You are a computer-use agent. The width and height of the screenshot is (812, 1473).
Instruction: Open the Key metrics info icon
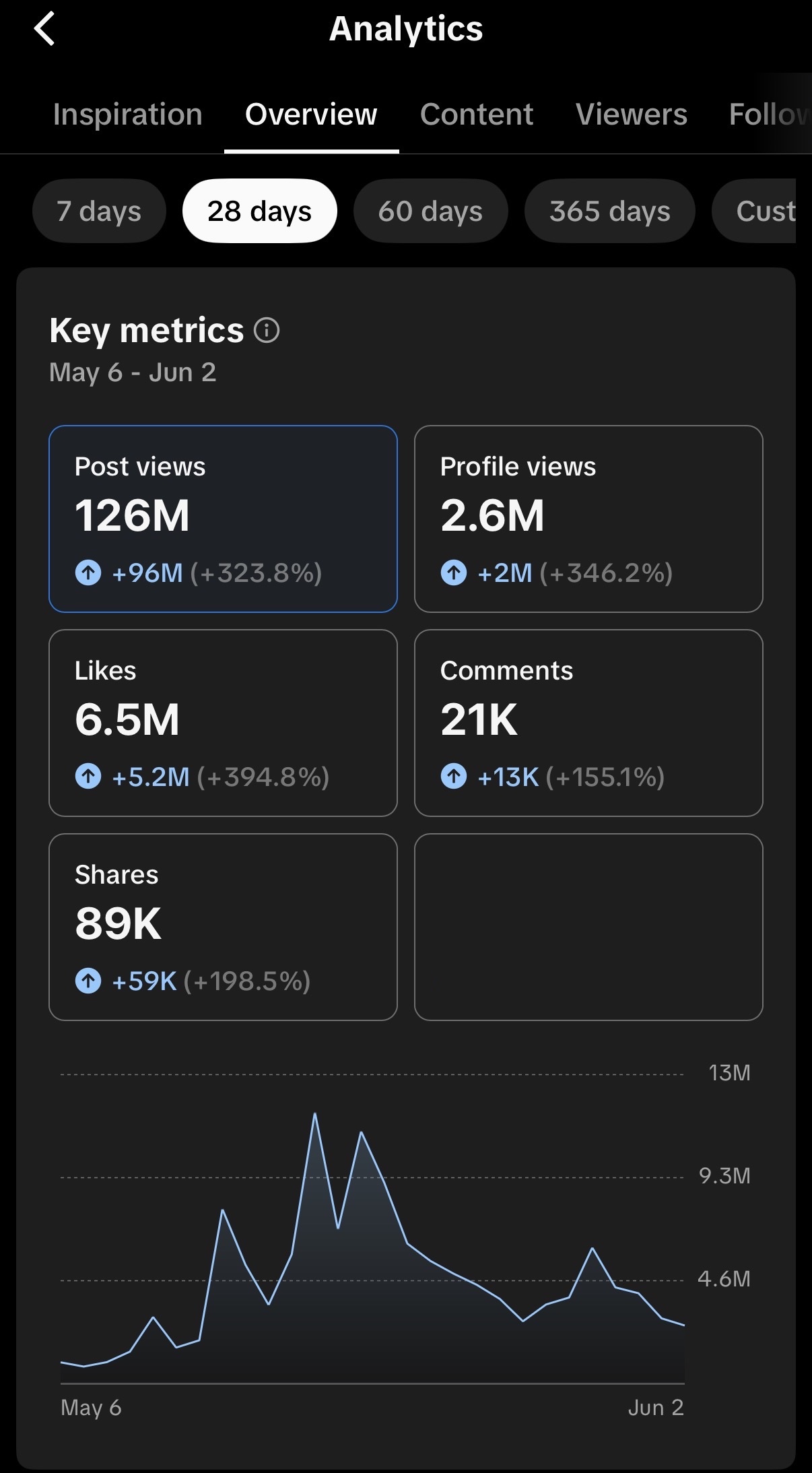pyautogui.click(x=267, y=331)
